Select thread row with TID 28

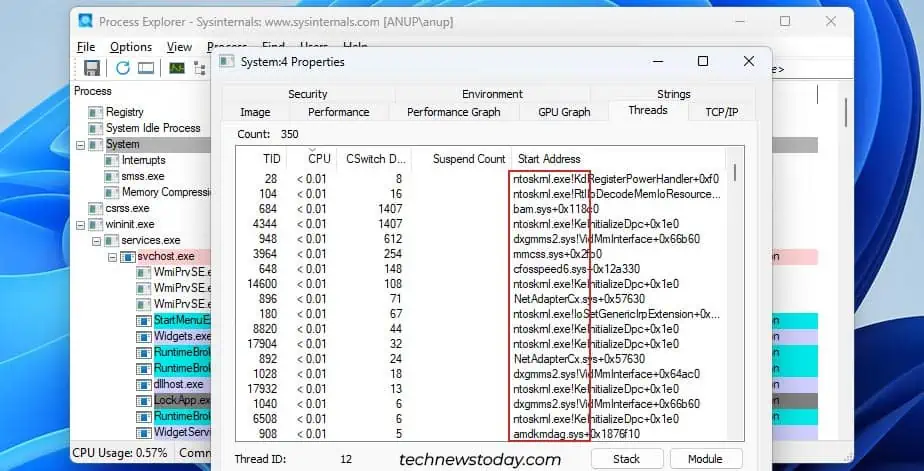481,179
